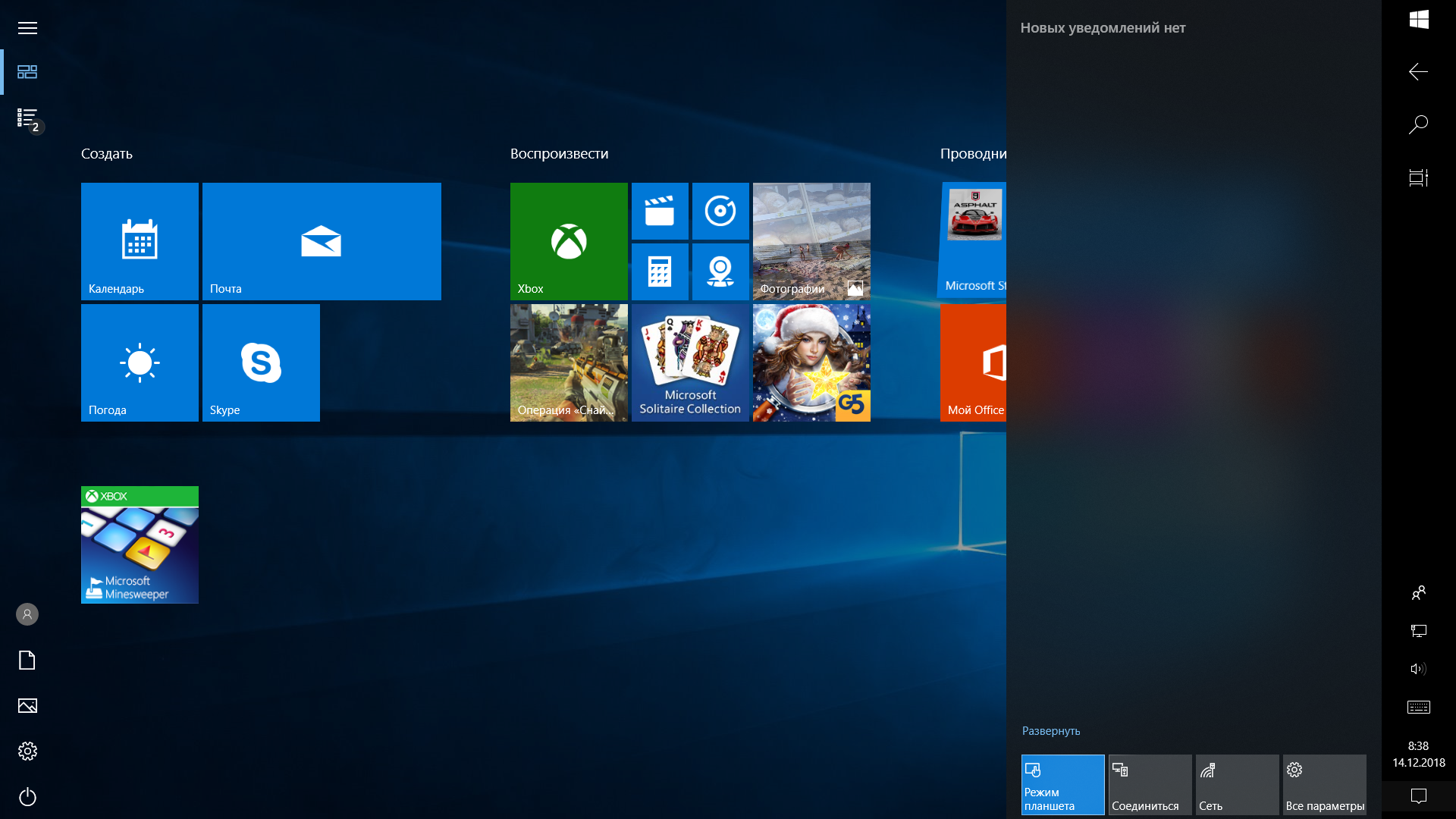The width and height of the screenshot is (1456, 819).
Task: Click Развернуть to expand notifications
Action: click(x=1050, y=731)
